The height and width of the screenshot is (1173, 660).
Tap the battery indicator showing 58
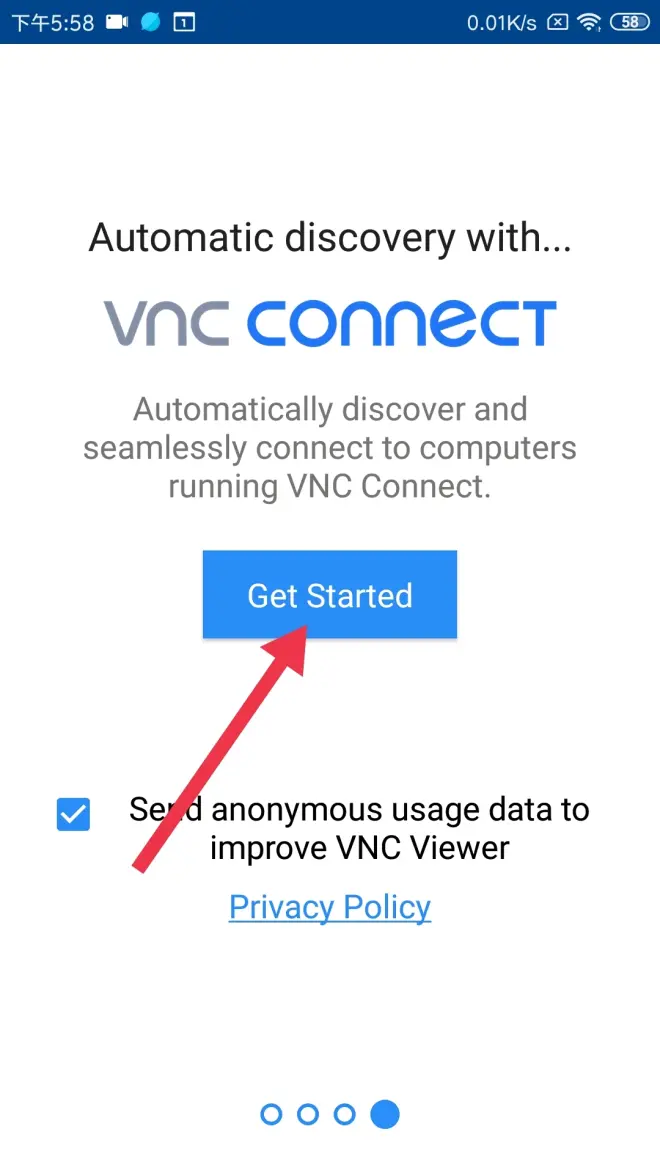[x=630, y=22]
